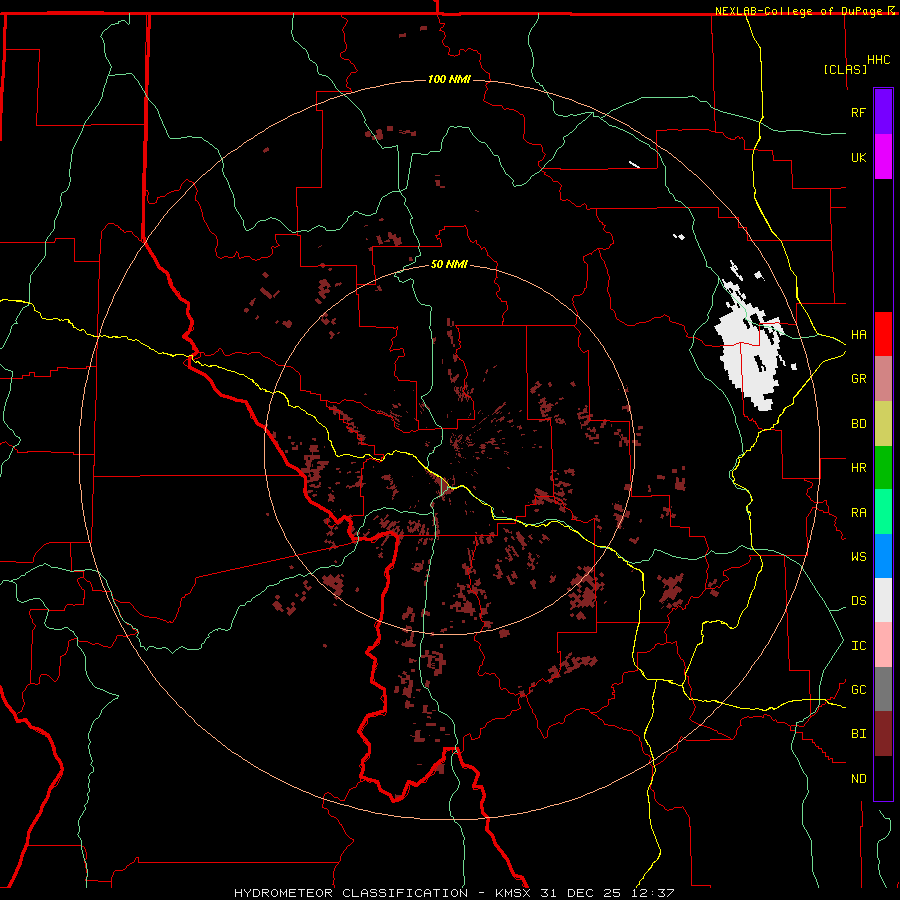Click the 31 DEC 25 date
Image resolution: width=900 pixels, height=900 pixels.
pos(581,893)
